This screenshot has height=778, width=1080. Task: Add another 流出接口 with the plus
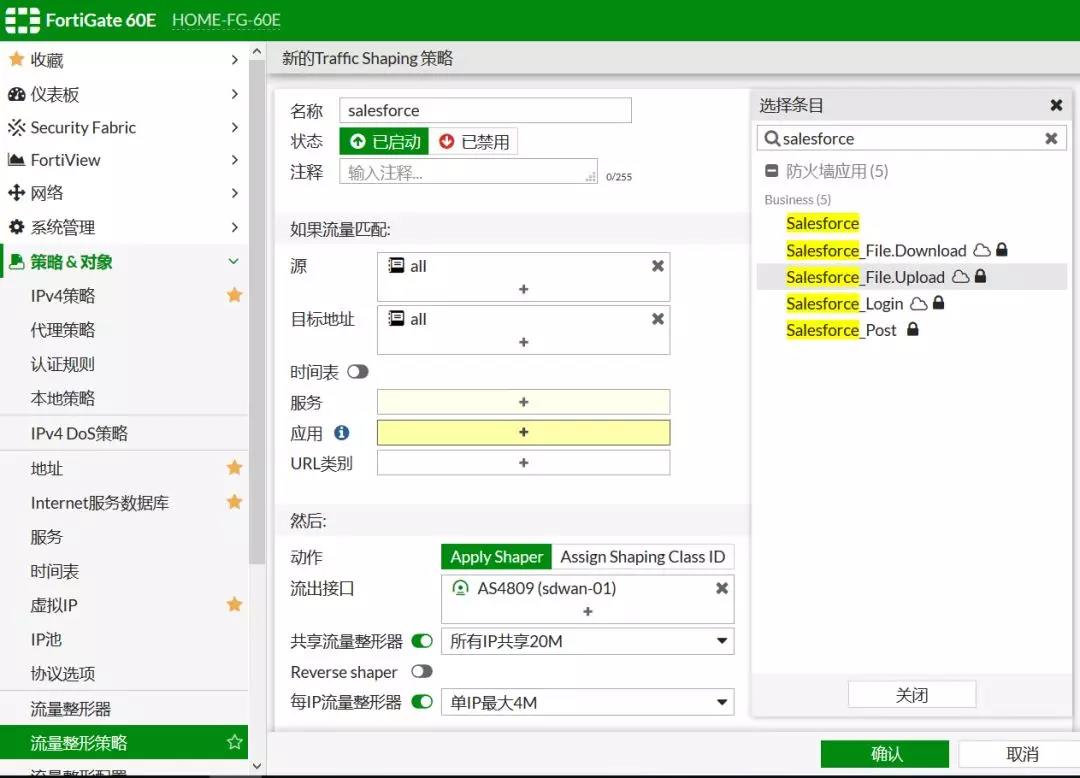588,611
